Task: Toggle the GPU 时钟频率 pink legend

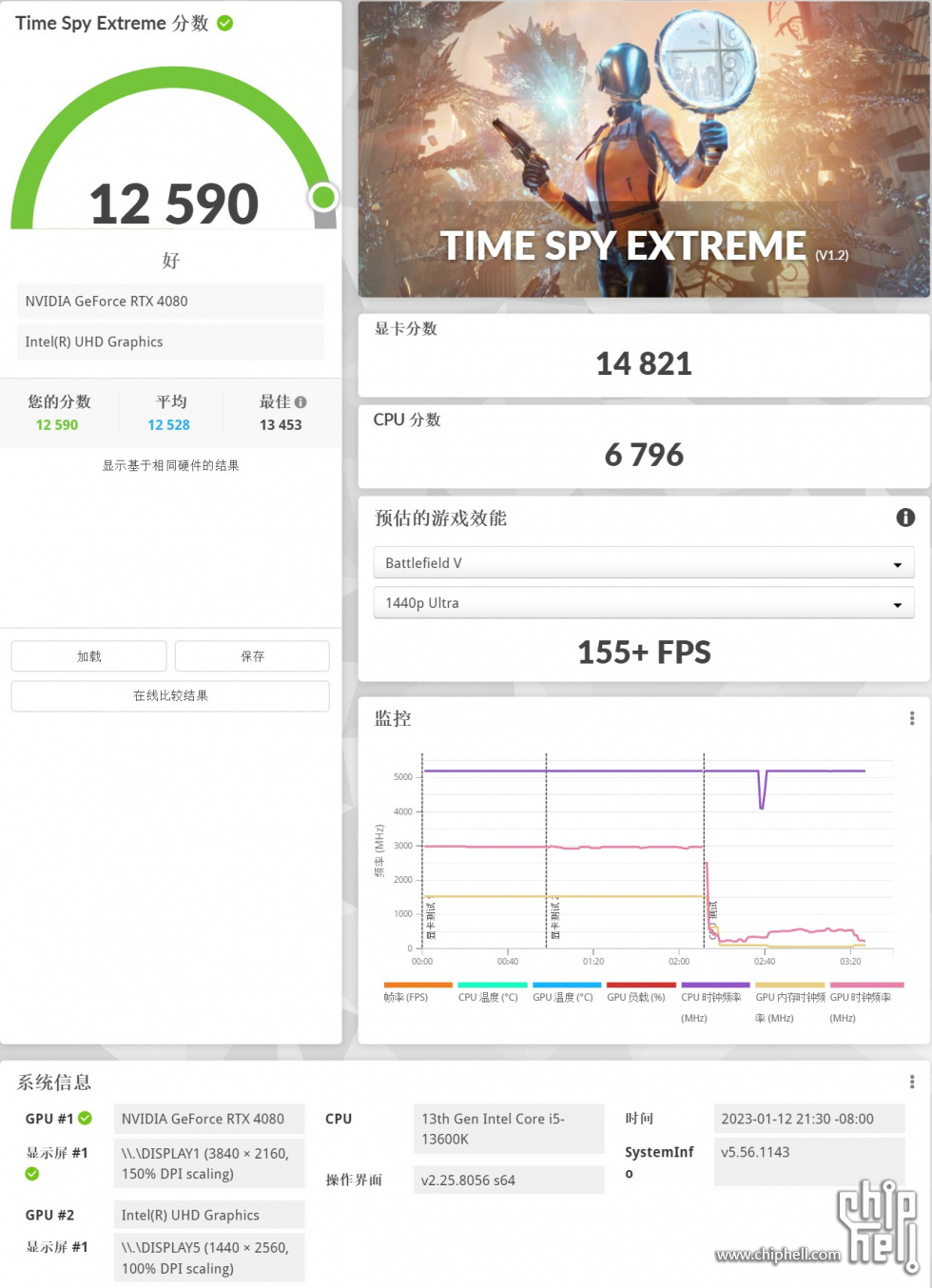Action: 865,986
